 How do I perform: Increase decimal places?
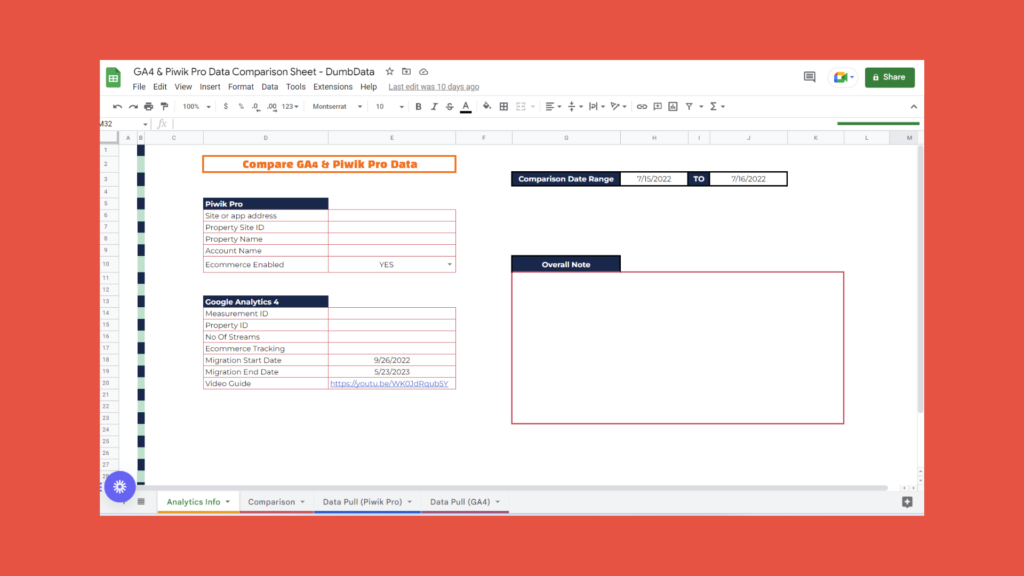[x=272, y=106]
